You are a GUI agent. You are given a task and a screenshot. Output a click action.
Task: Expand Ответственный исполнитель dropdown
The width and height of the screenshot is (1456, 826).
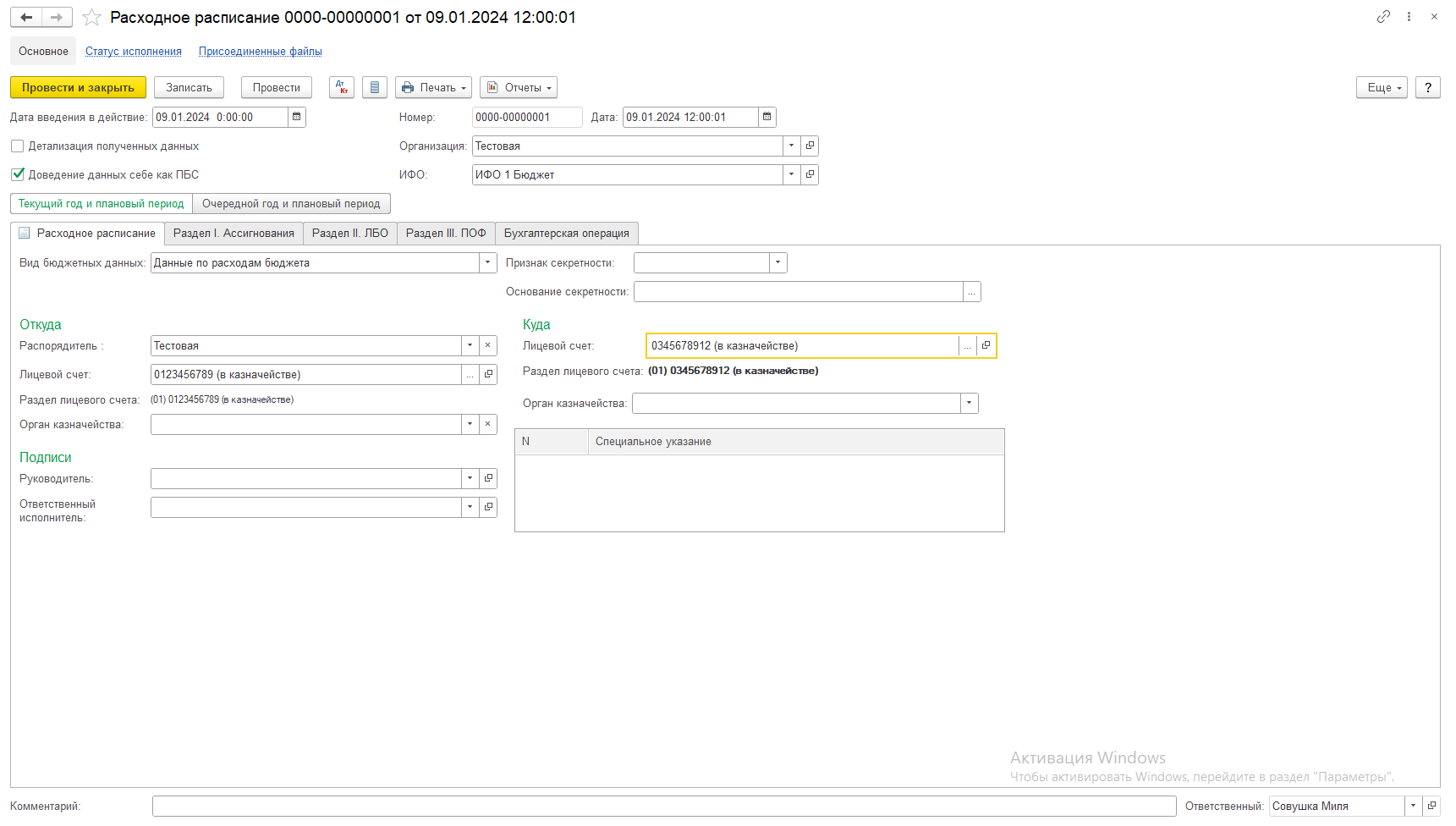(470, 507)
